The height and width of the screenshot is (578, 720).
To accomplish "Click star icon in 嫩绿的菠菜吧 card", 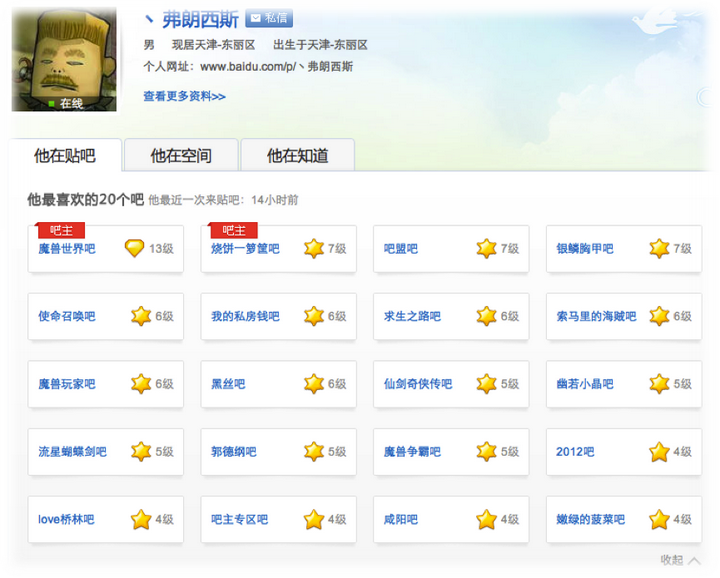I will [x=659, y=519].
